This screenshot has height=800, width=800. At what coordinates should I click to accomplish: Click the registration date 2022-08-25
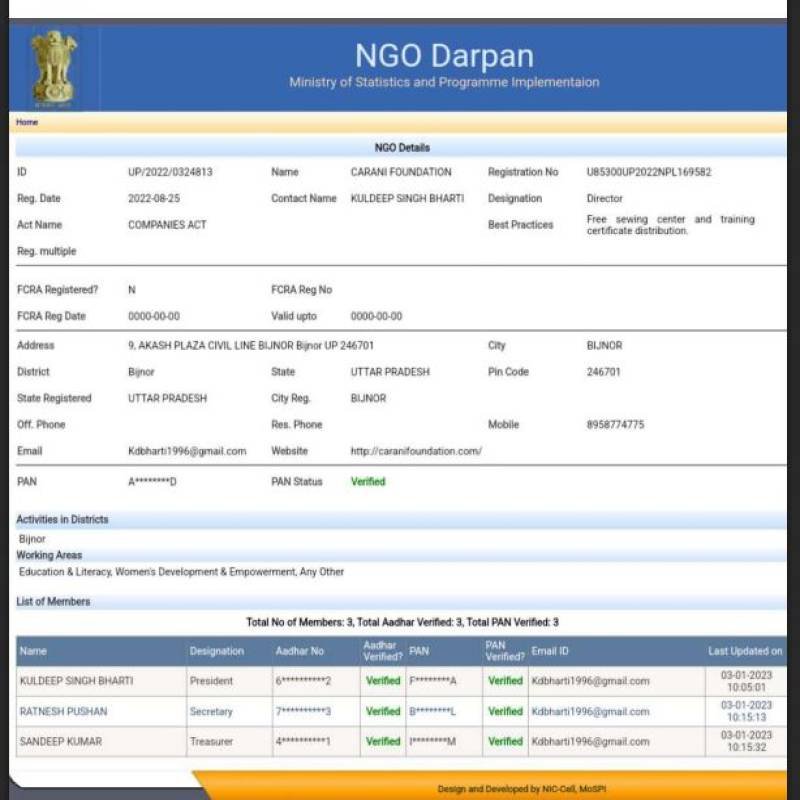click(154, 198)
